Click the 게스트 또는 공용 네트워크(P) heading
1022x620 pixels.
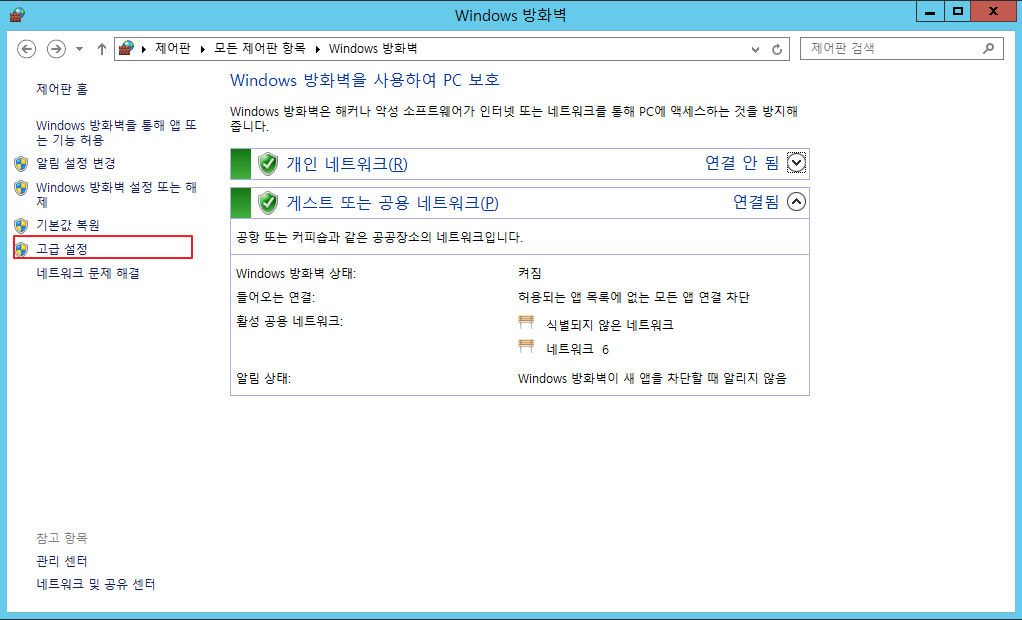click(393, 203)
